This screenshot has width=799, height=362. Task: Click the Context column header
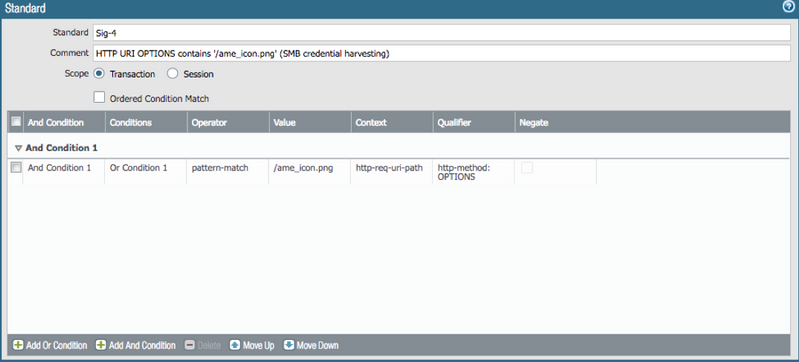click(392, 122)
